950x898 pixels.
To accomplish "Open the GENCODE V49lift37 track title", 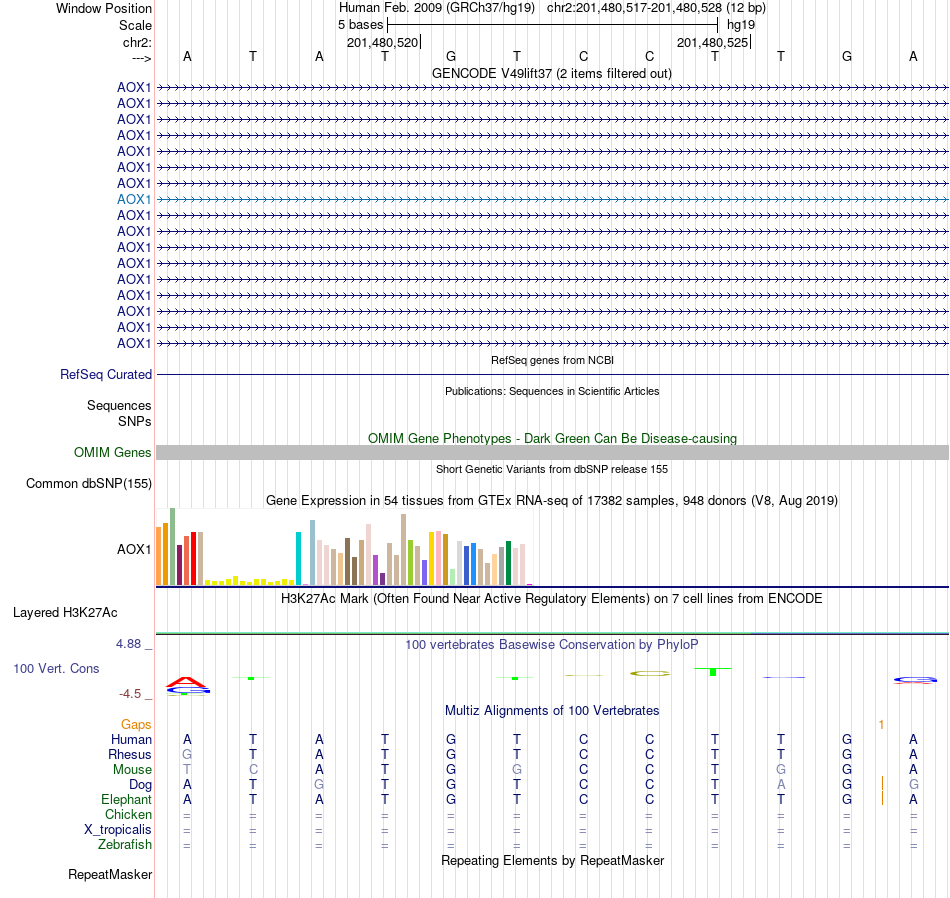I will click(552, 73).
